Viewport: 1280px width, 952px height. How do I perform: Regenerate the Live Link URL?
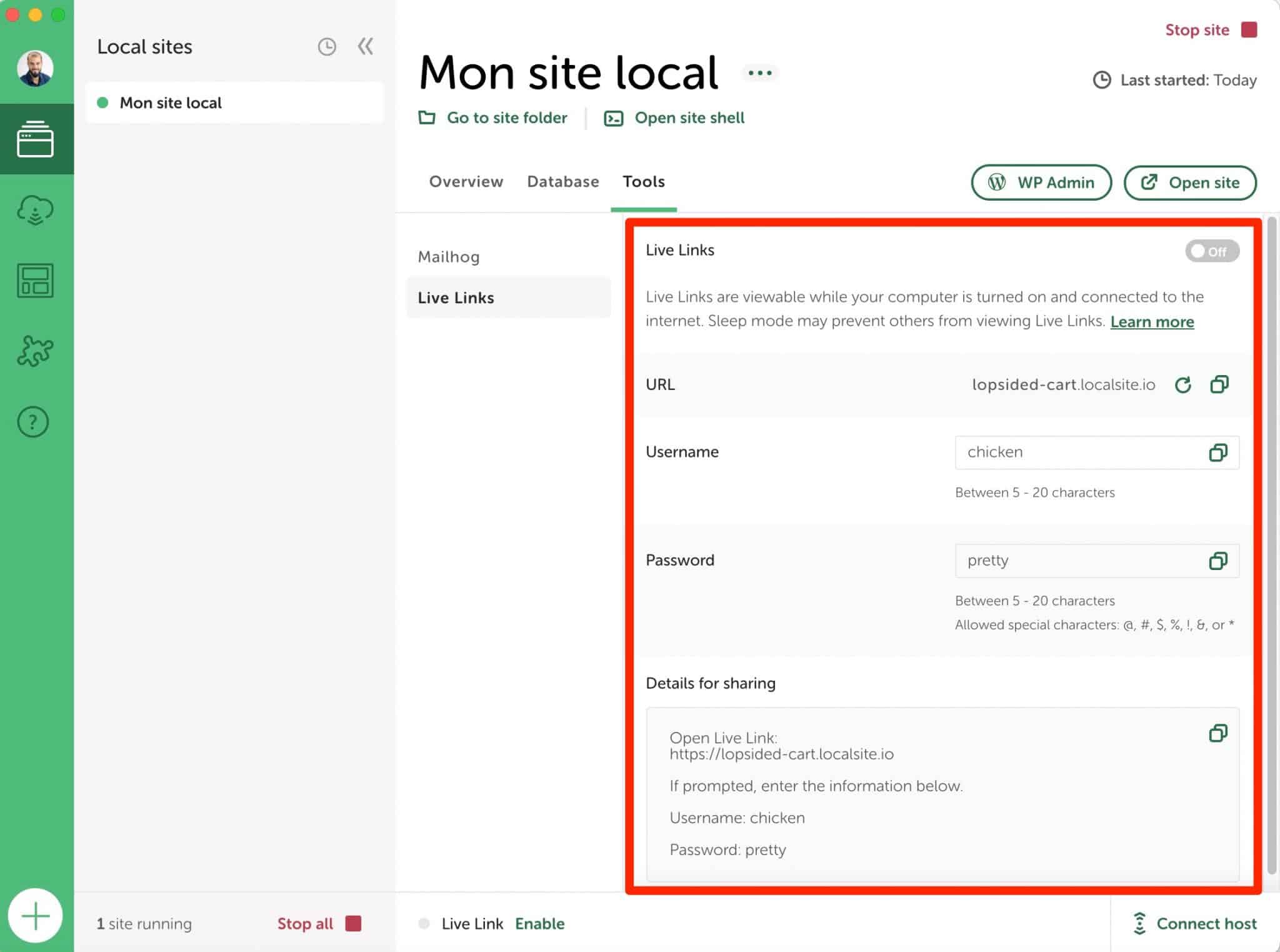(x=1182, y=384)
